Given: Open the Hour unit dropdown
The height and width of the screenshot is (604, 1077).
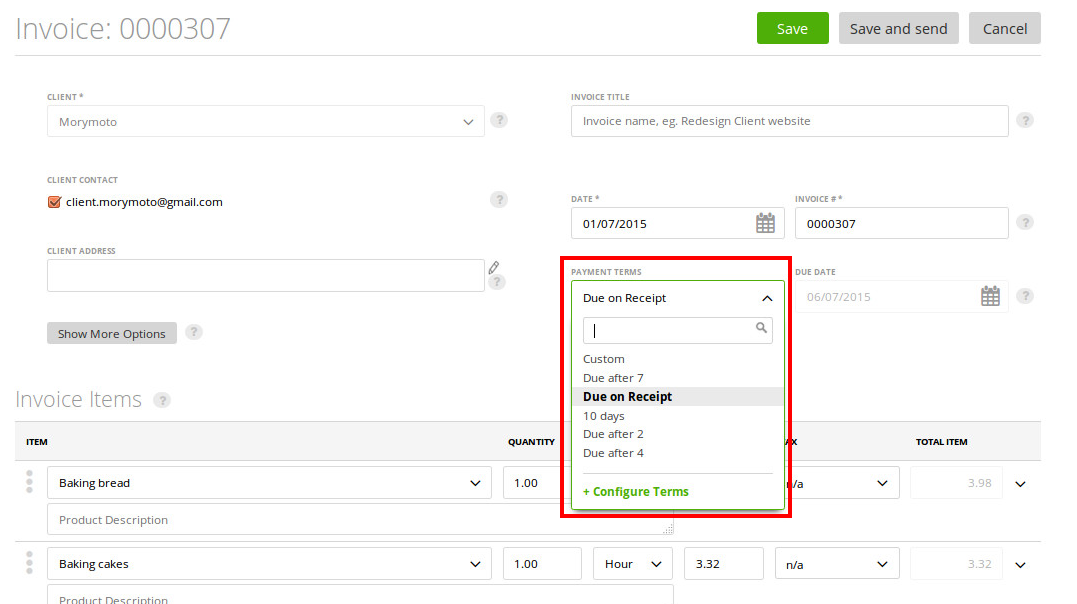Looking at the screenshot, I should (633, 563).
